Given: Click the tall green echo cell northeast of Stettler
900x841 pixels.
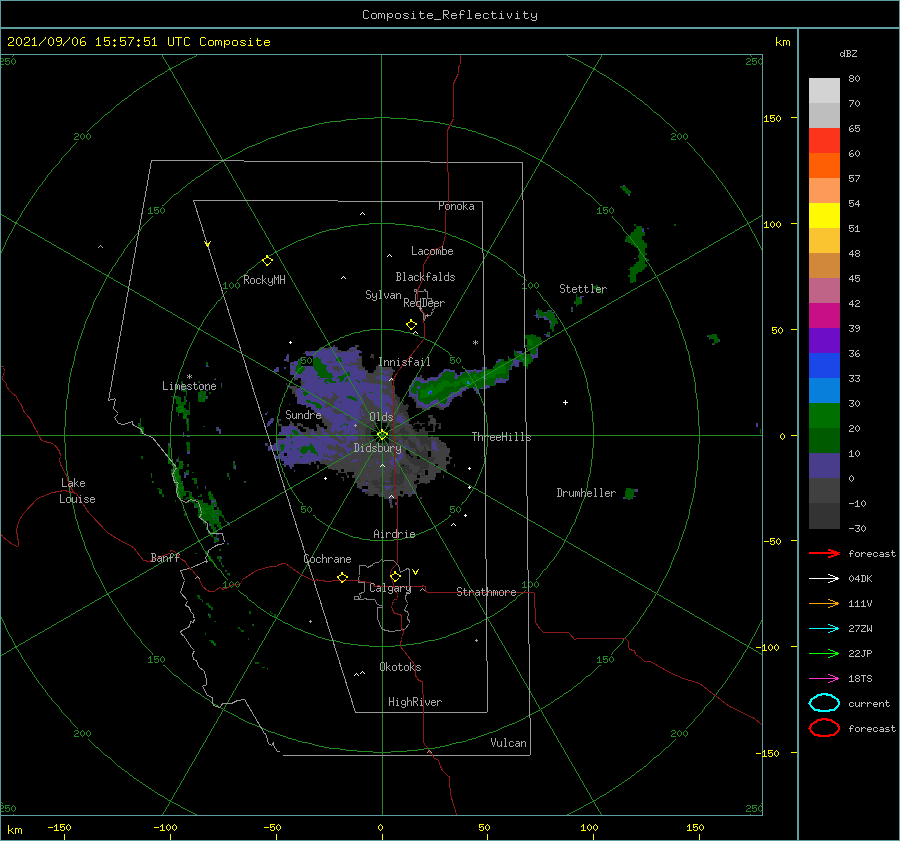Looking at the screenshot, I should 637,253.
